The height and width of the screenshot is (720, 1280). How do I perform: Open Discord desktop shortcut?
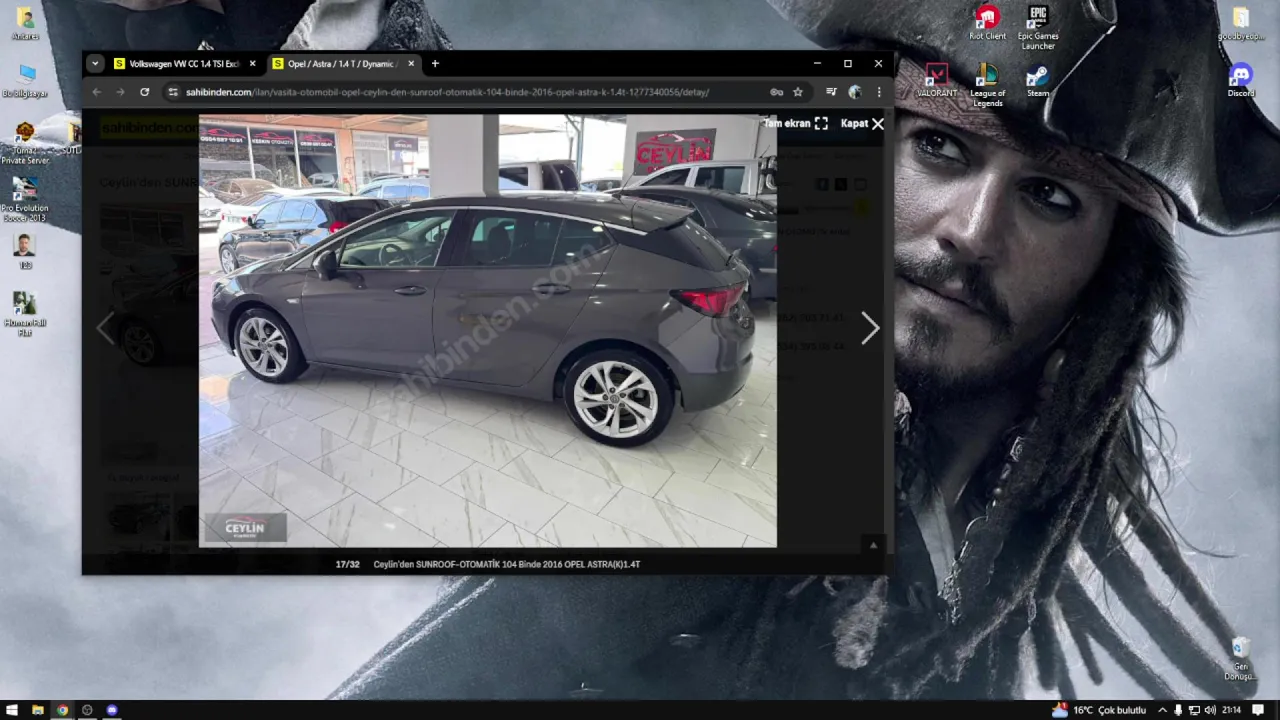click(x=1241, y=81)
